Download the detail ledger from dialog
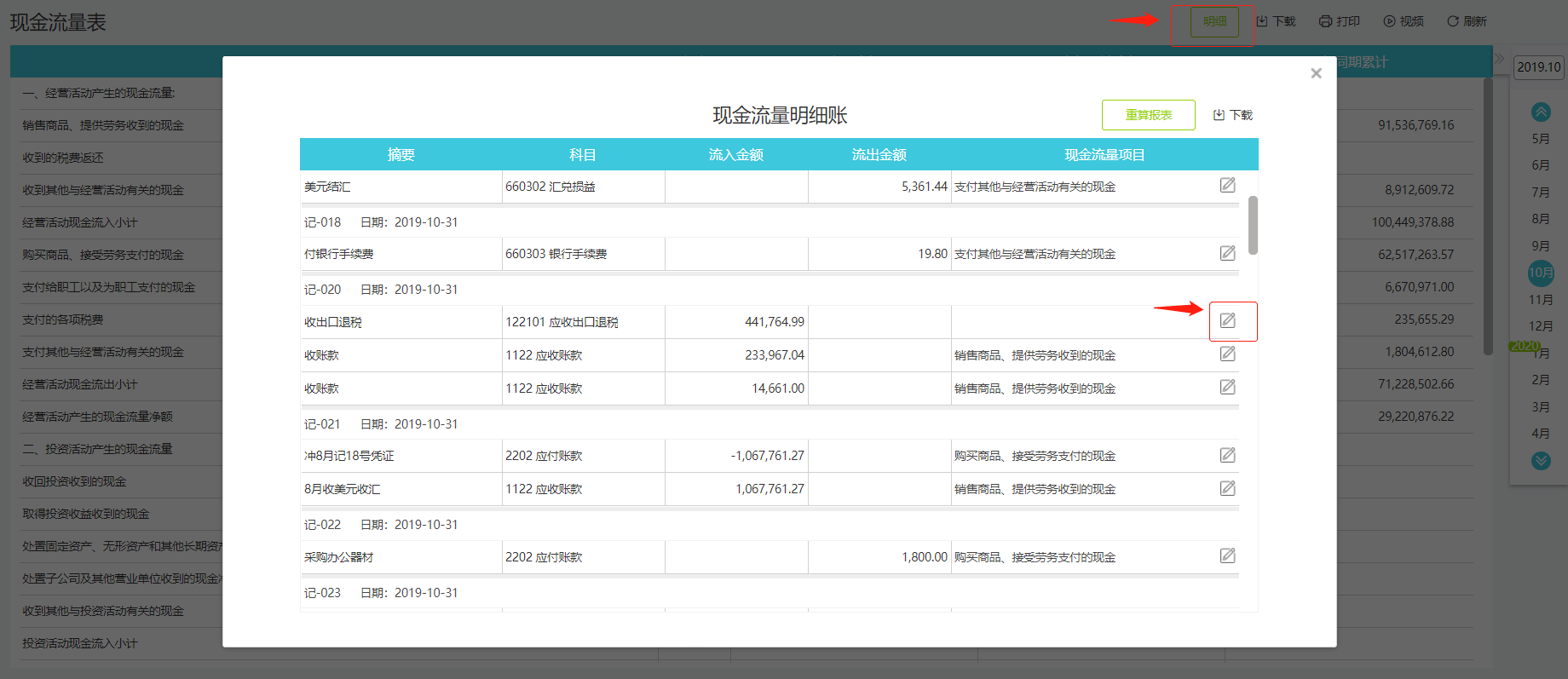This screenshot has height=679, width=1568. [1232, 115]
